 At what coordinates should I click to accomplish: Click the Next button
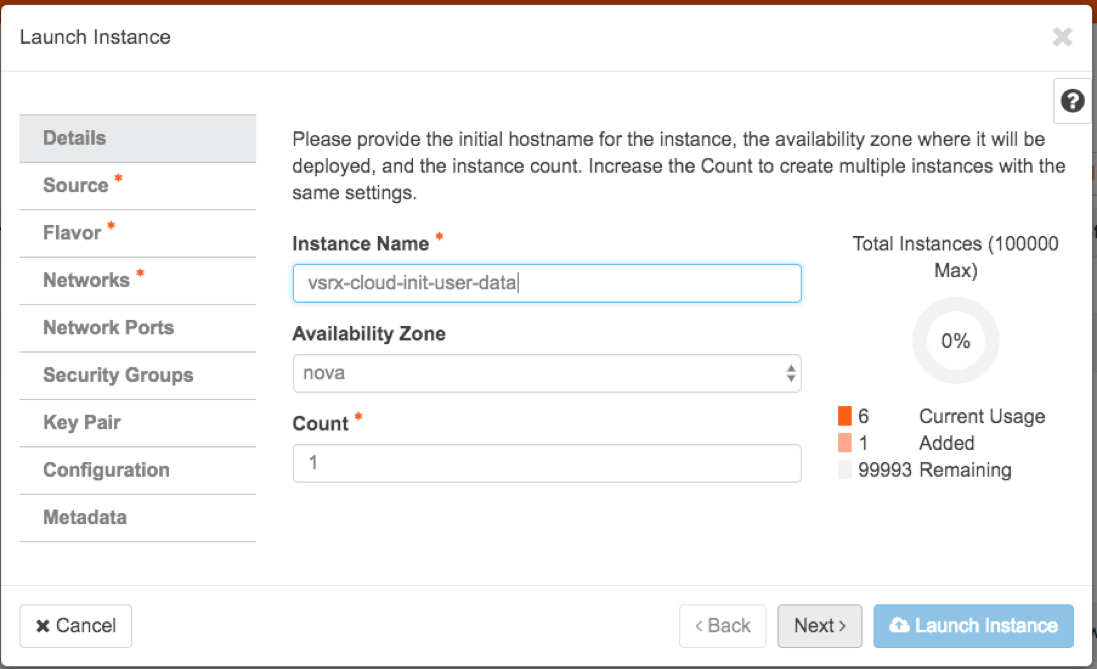[820, 626]
